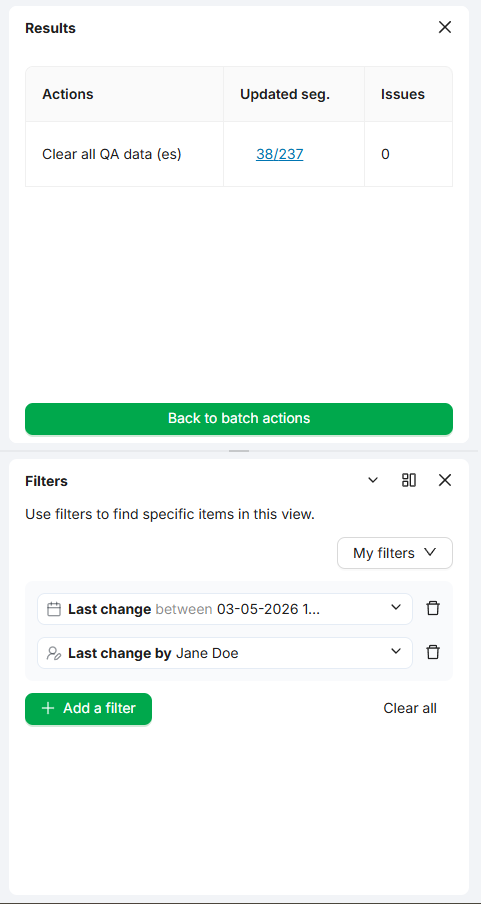The image size is (481, 904).
Task: Close the Results panel
Action: point(445,27)
